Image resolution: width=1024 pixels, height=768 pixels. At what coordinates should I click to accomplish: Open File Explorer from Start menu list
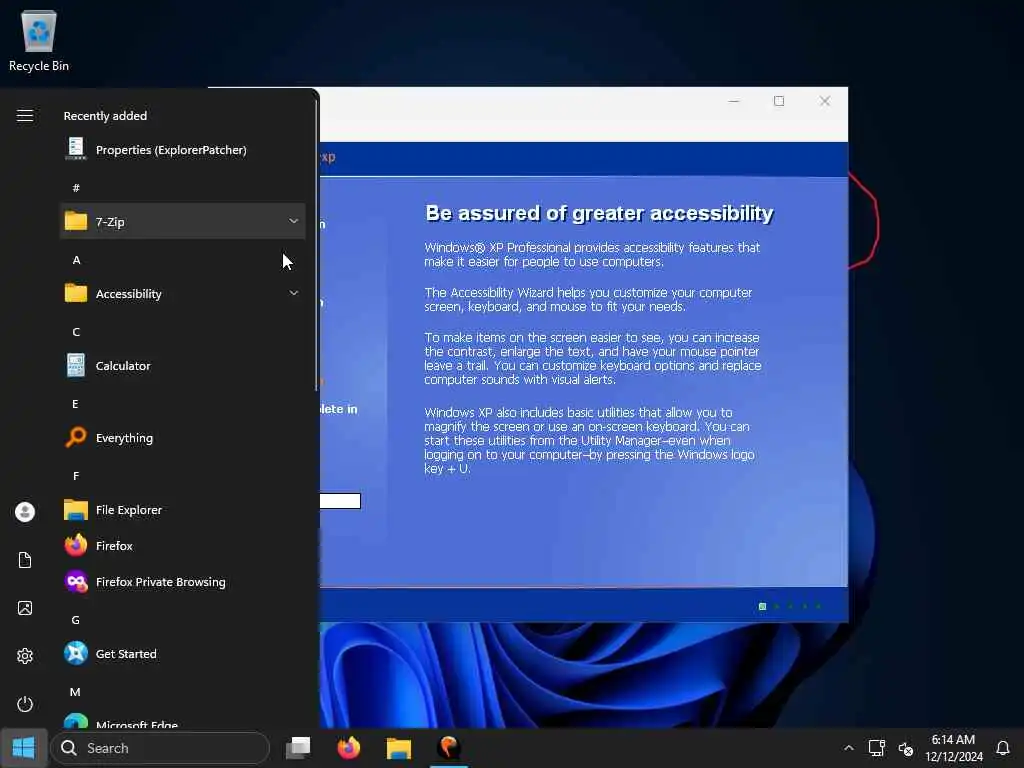[x=182, y=509]
